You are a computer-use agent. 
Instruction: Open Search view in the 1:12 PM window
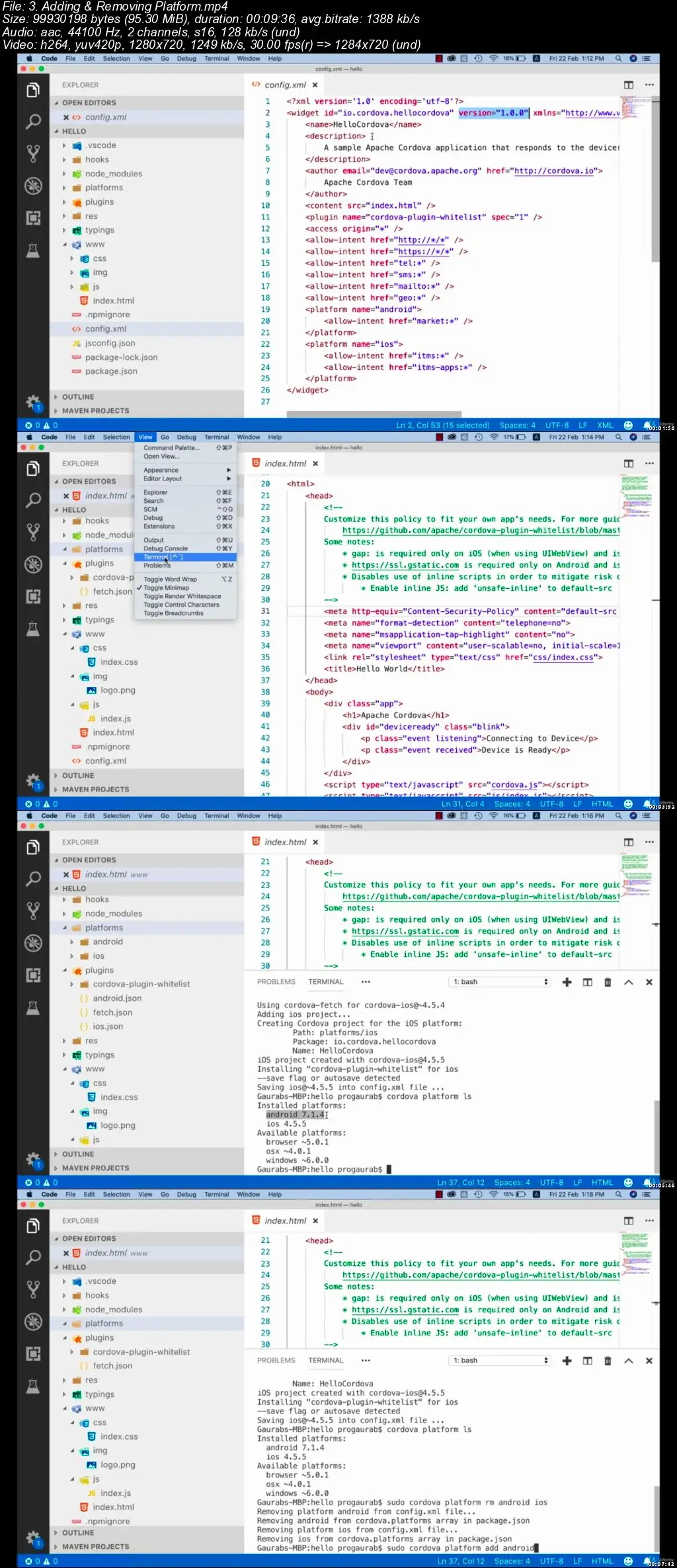33,122
